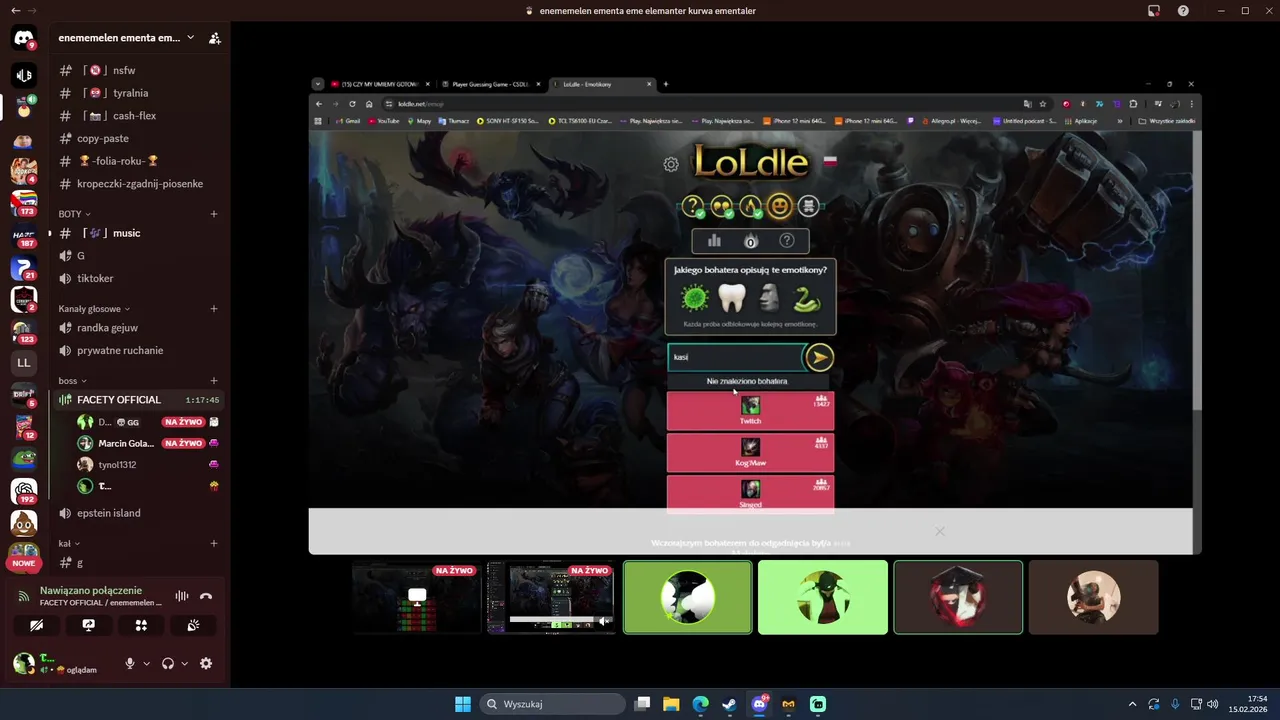Image resolution: width=1280 pixels, height=720 pixels.
Task: Open the LL server icon
Action: tap(24, 362)
